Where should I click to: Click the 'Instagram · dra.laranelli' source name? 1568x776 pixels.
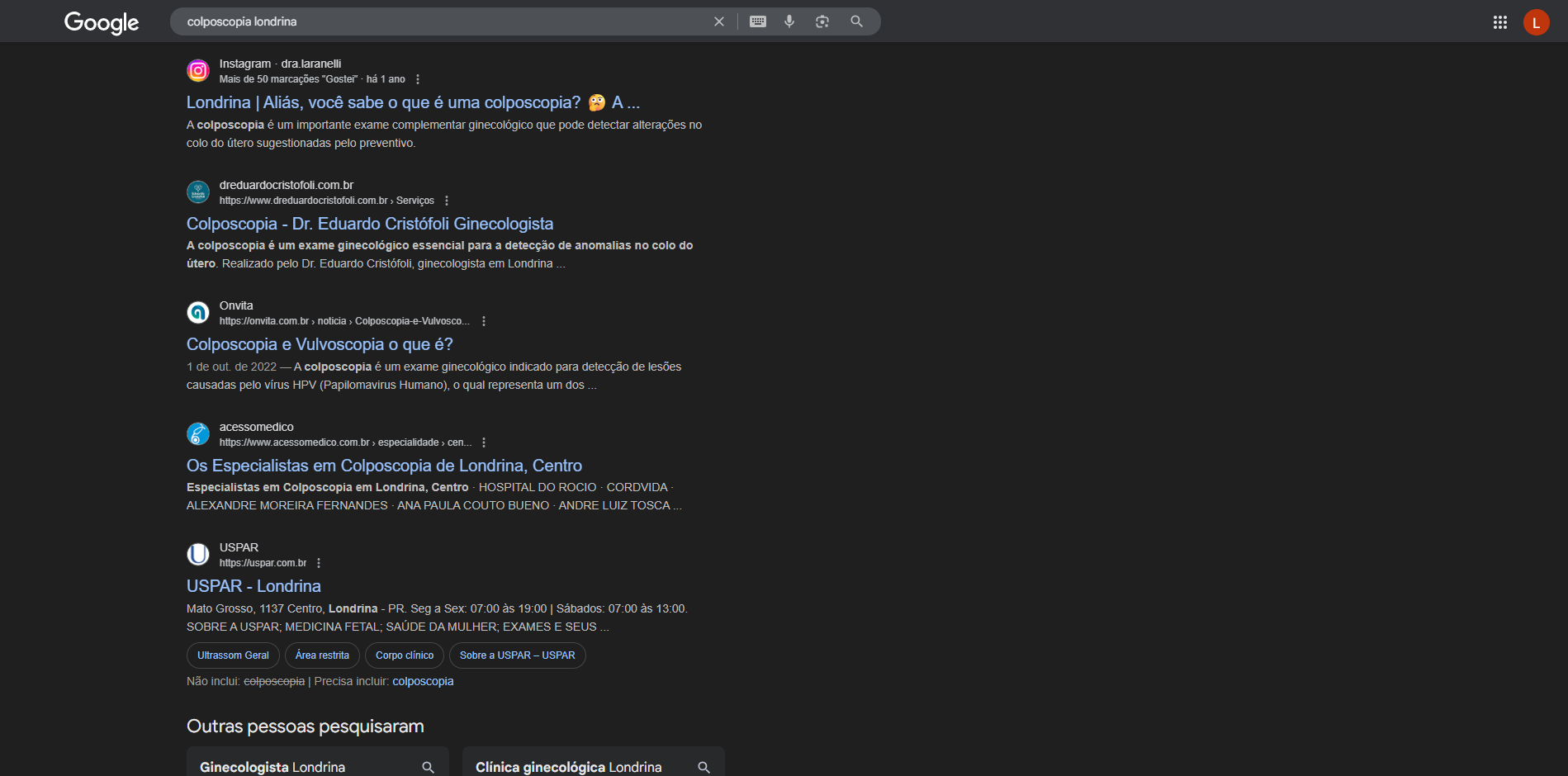click(x=280, y=64)
